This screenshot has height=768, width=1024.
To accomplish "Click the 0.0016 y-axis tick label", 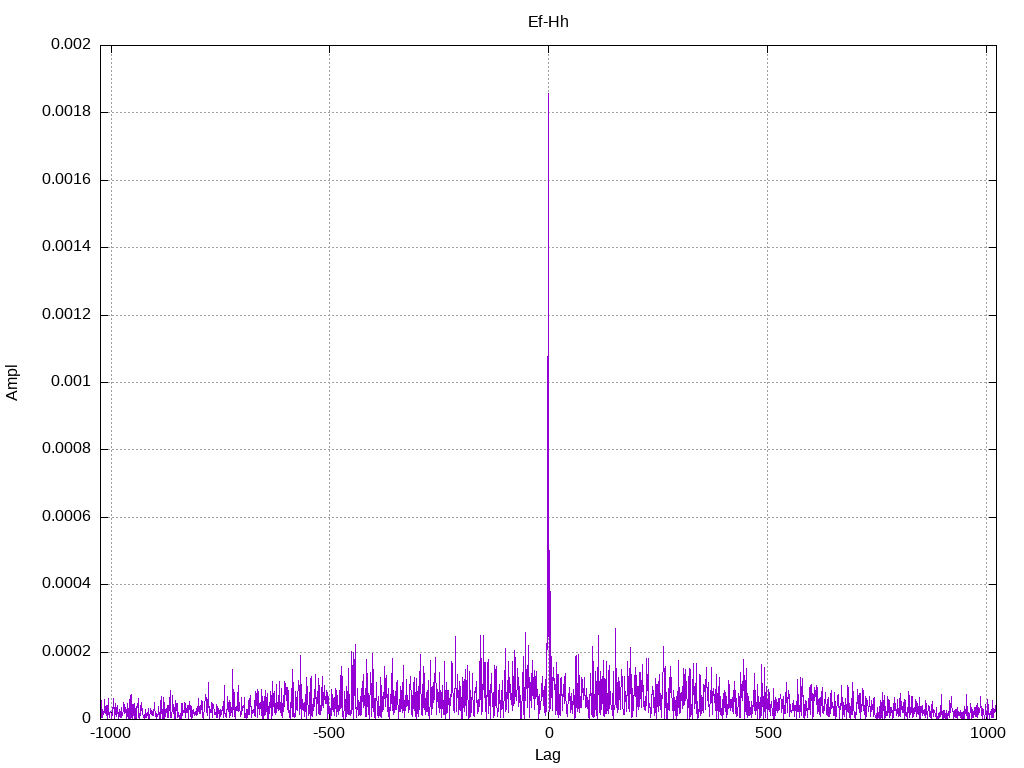I will coord(66,180).
